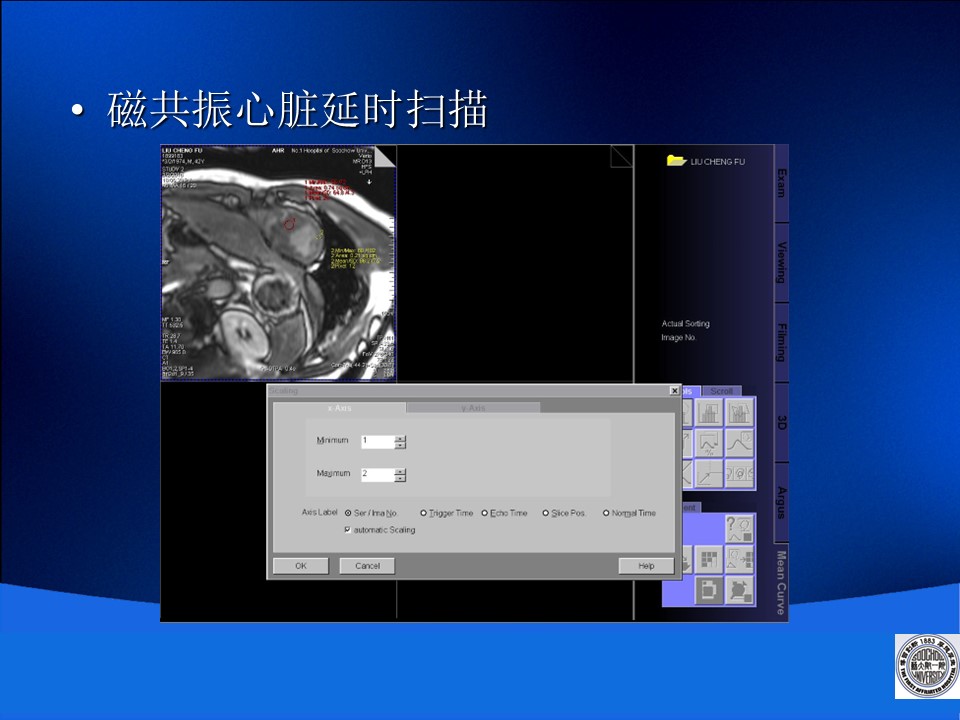960x720 pixels.
Task: Open the Viewing task card tab
Action: point(781,262)
